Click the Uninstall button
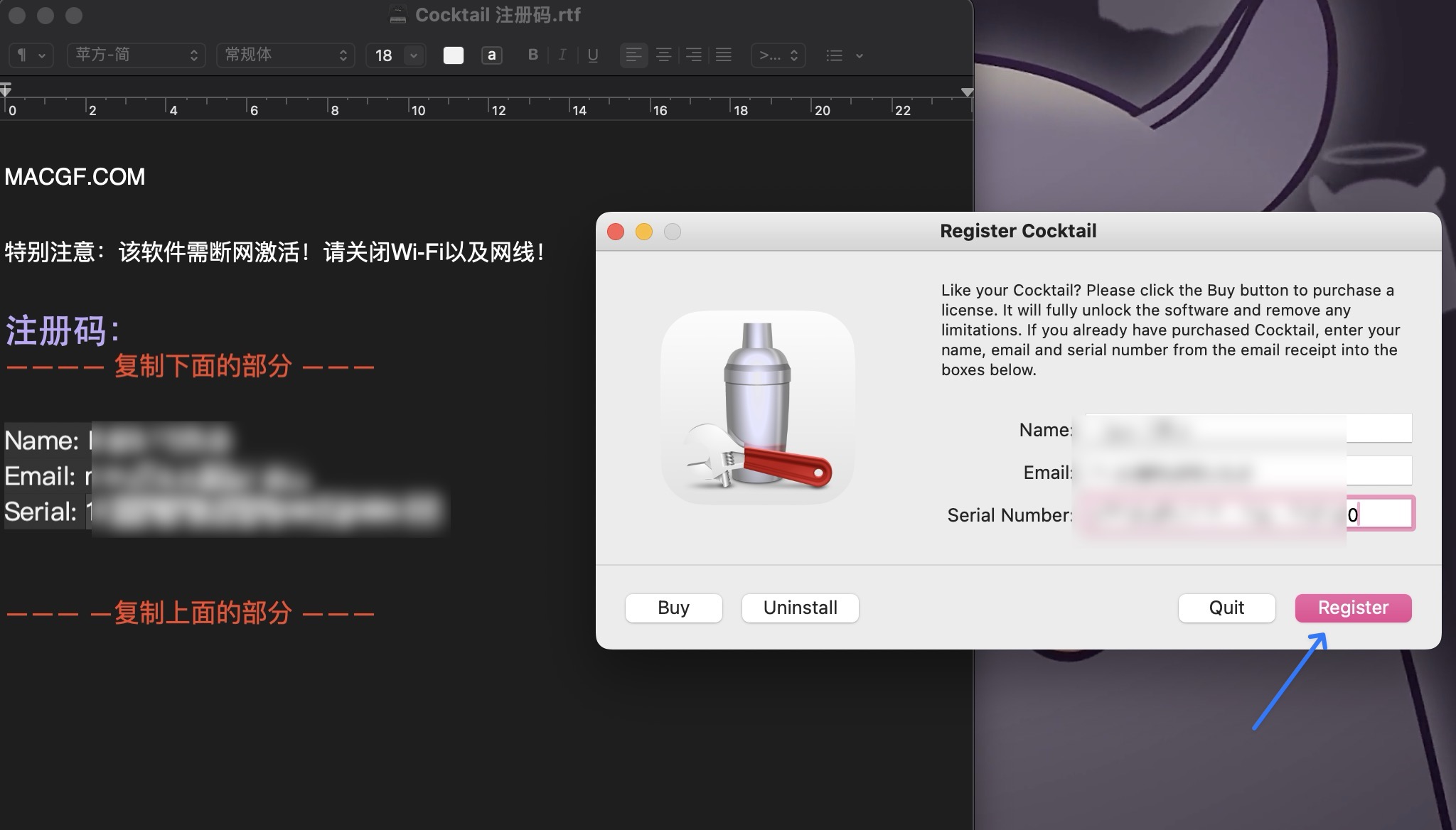The image size is (1456, 830). (x=799, y=608)
